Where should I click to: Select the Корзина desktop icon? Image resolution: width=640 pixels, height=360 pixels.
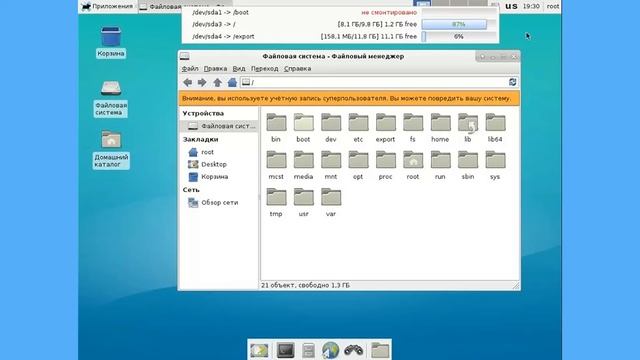click(x=111, y=42)
